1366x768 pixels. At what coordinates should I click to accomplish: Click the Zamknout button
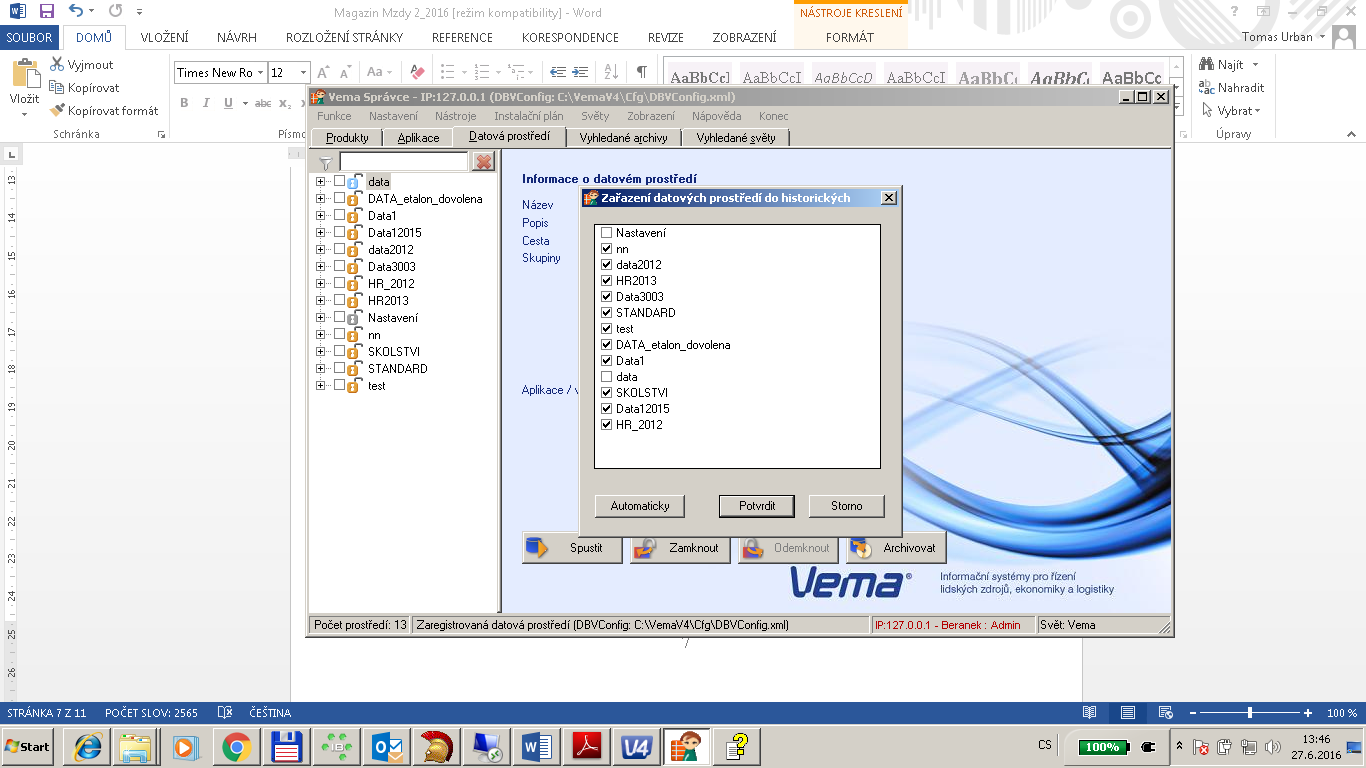680,548
